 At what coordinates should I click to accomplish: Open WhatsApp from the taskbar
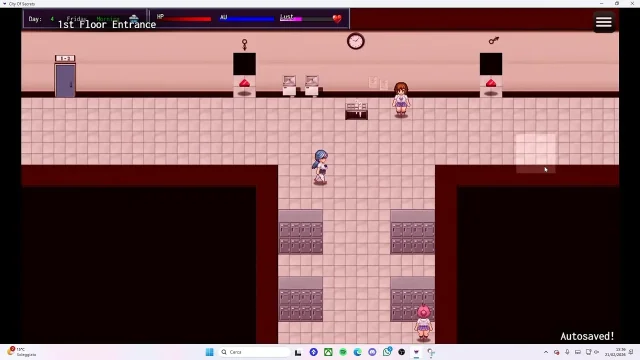coord(387,351)
